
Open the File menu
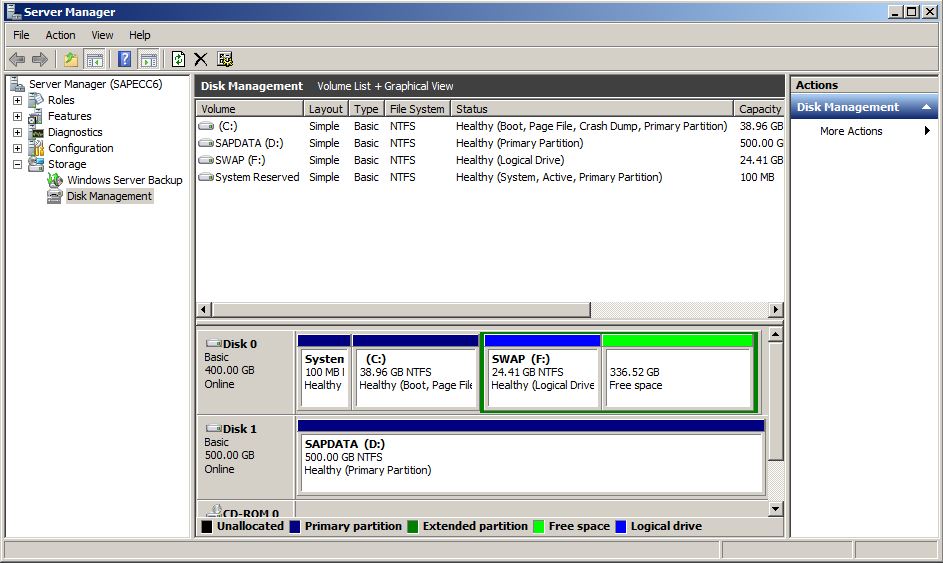[21, 35]
